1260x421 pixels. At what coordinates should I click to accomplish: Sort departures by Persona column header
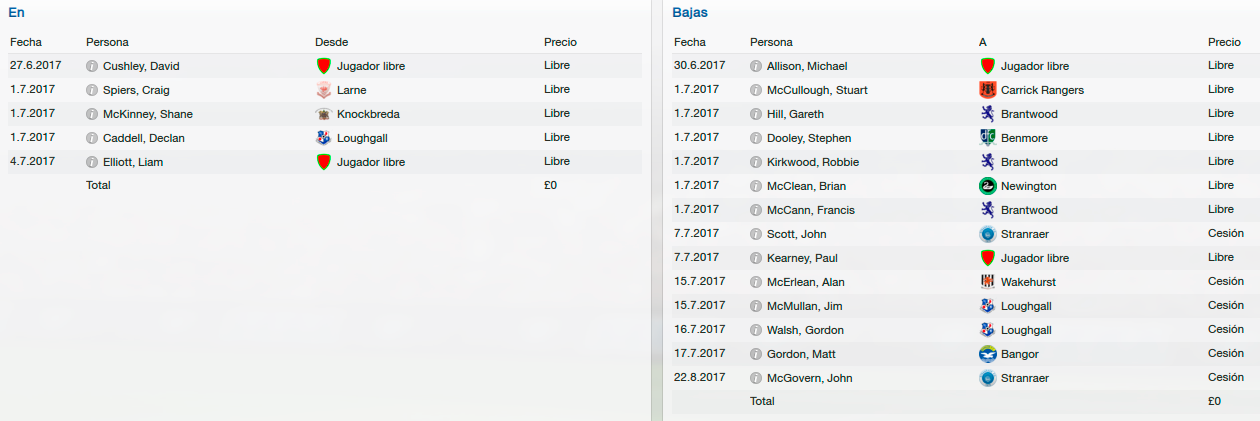coord(771,42)
